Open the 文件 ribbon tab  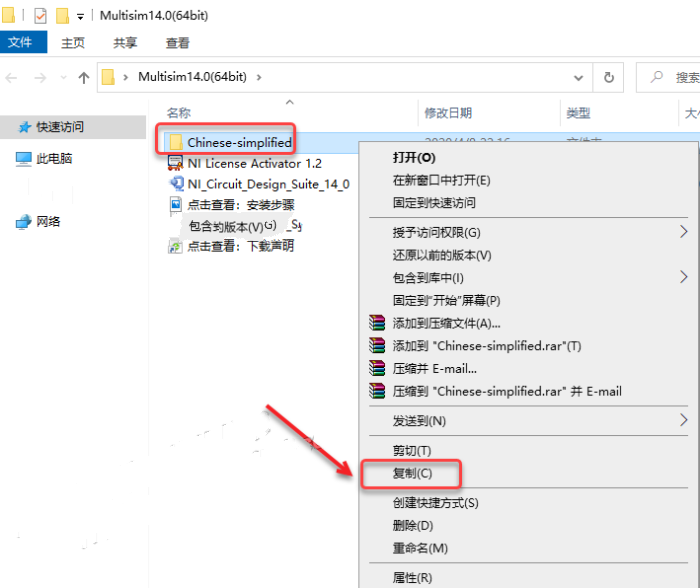click(23, 42)
